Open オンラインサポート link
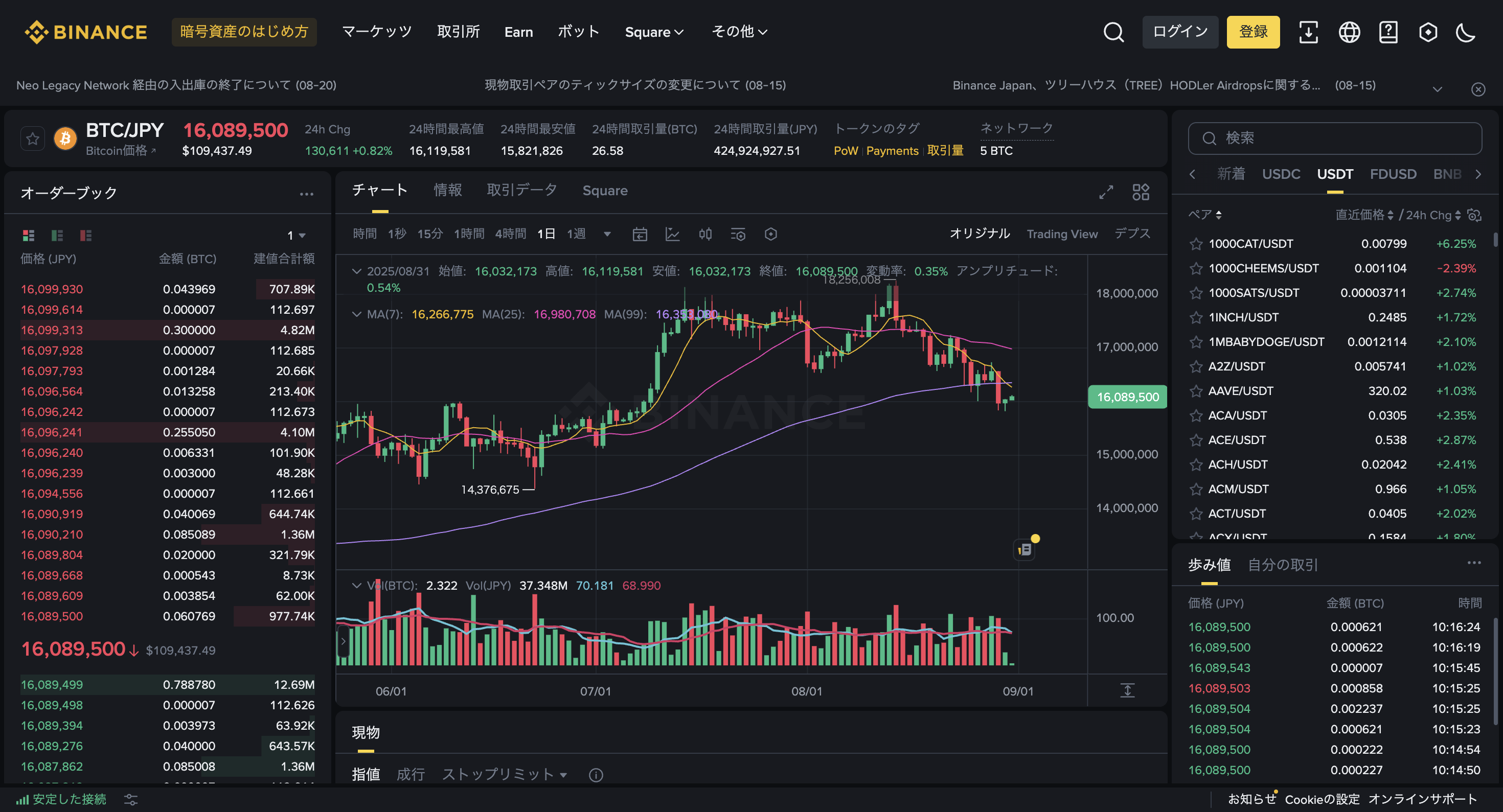Image resolution: width=1503 pixels, height=812 pixels. click(x=1422, y=799)
